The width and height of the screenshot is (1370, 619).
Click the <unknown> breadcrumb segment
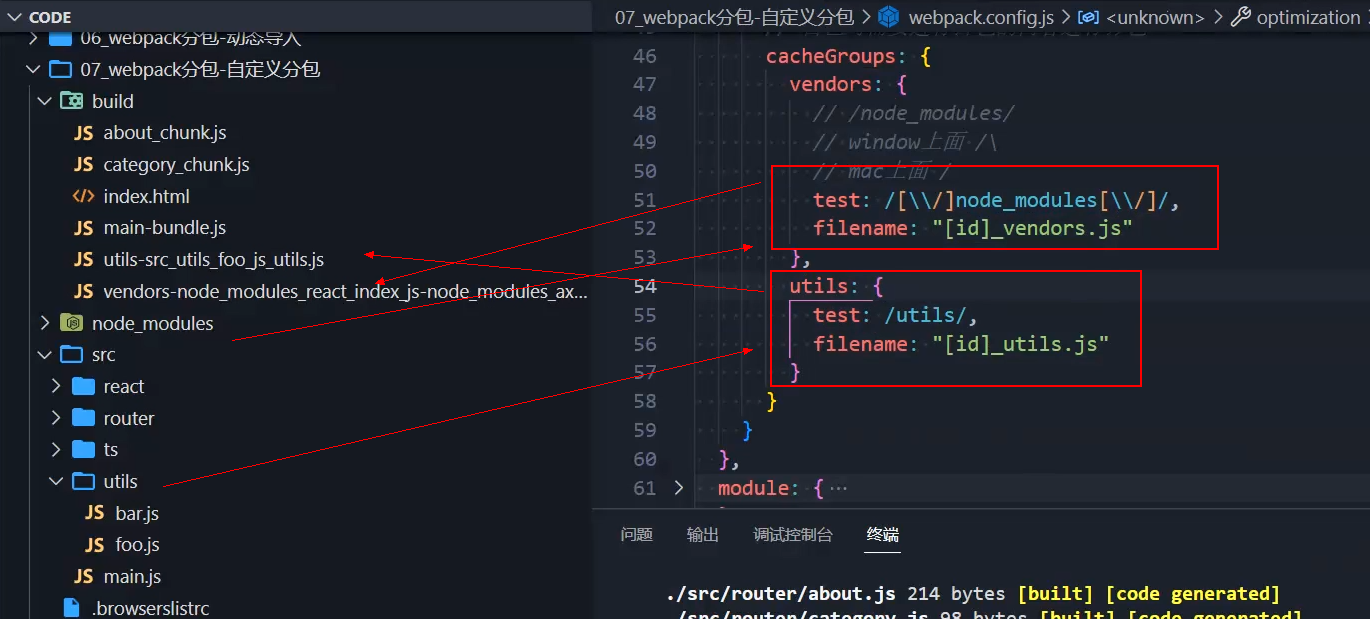[1154, 17]
